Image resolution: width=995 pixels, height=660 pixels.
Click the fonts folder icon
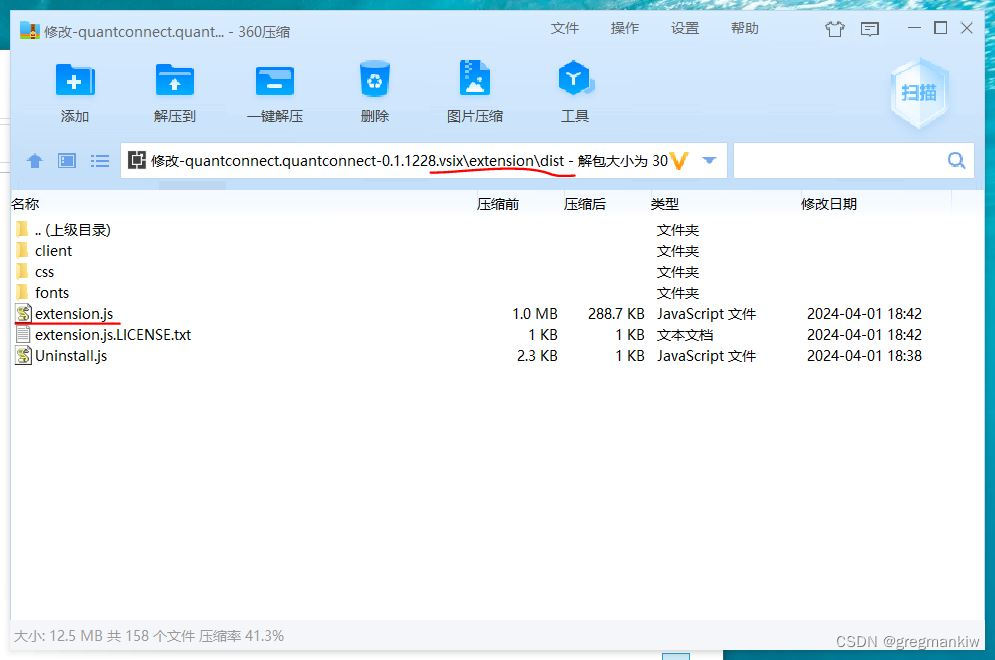[22, 292]
